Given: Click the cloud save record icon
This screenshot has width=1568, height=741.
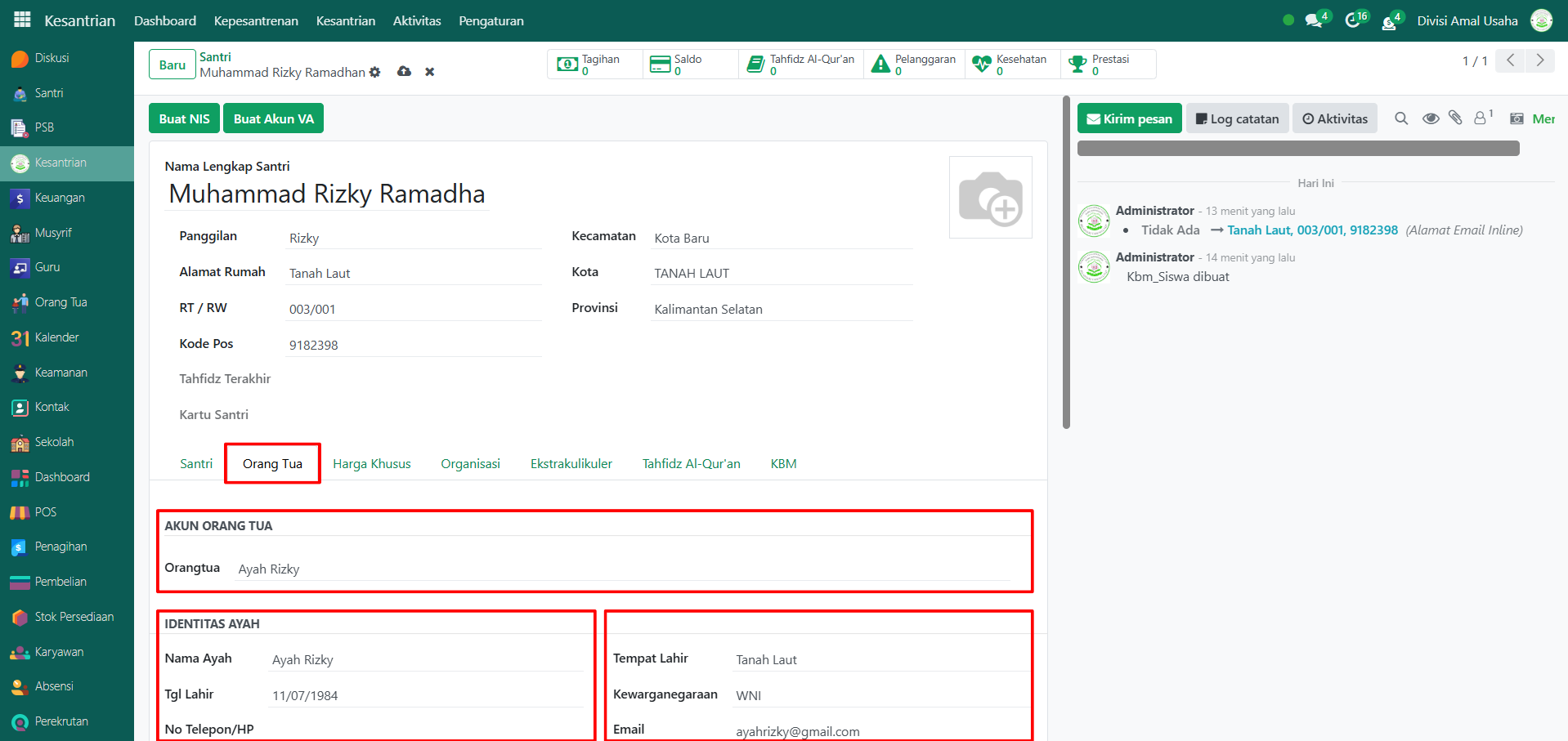Looking at the screenshot, I should 404,72.
